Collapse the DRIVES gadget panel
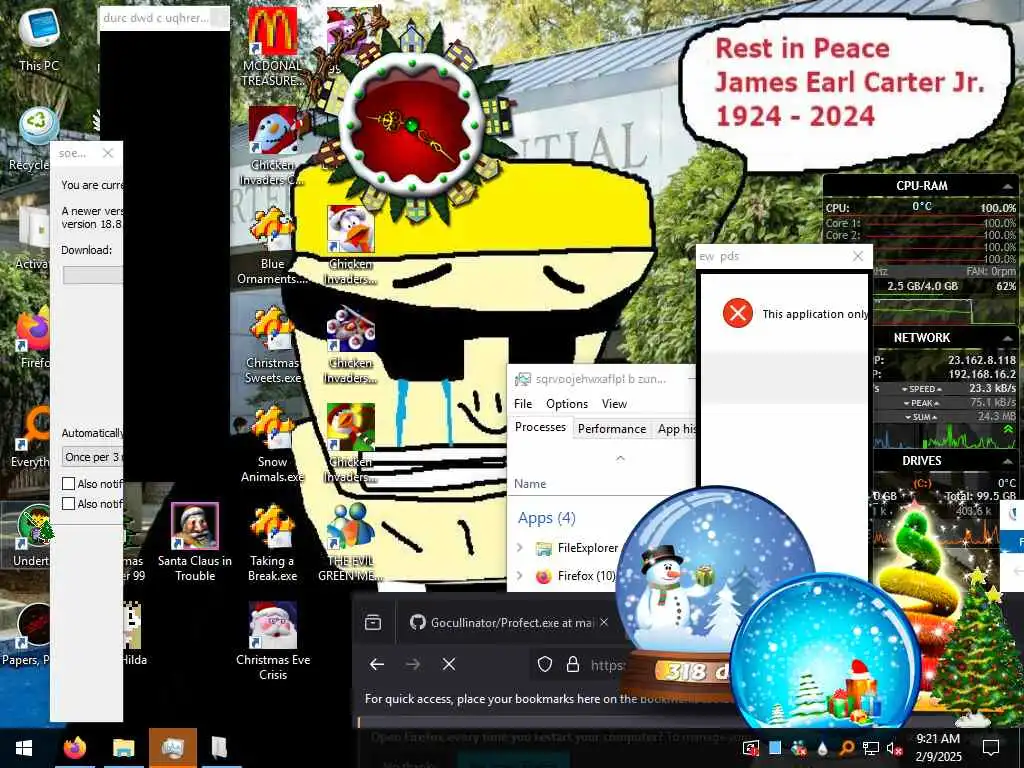 click(1008, 461)
